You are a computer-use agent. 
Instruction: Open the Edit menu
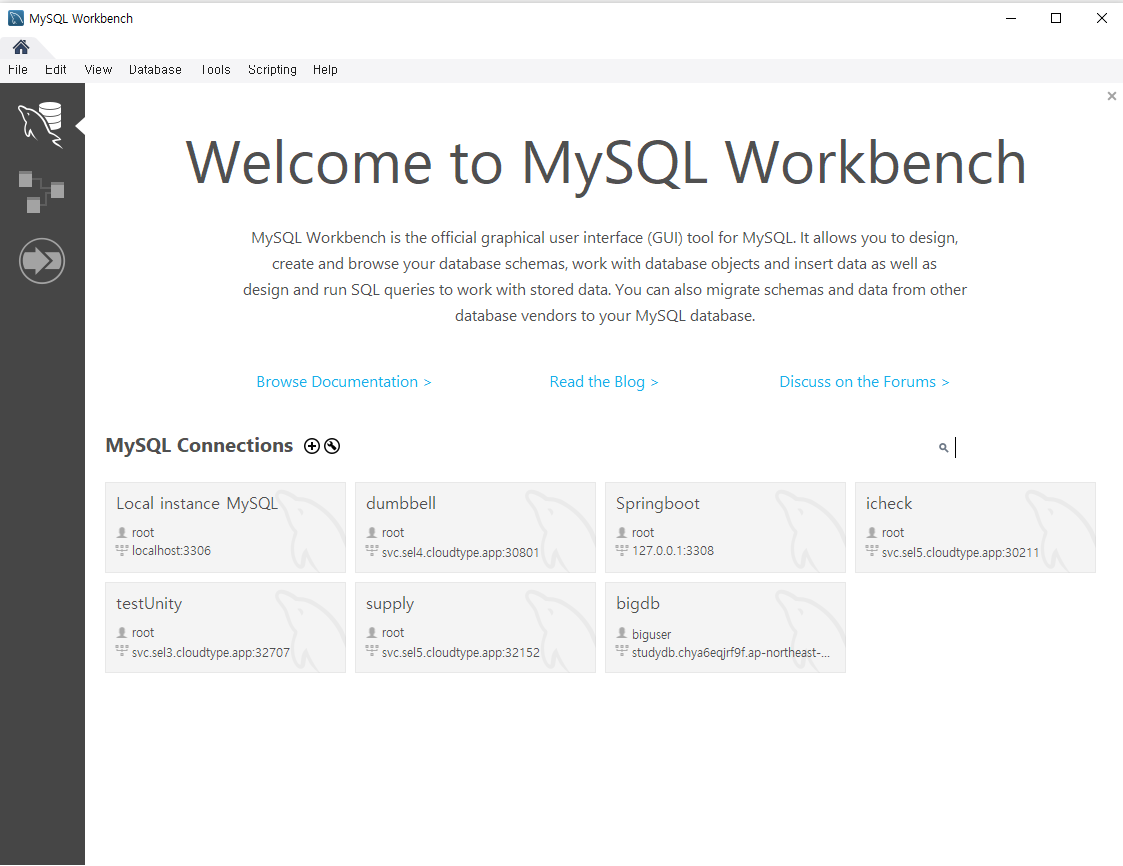[55, 69]
